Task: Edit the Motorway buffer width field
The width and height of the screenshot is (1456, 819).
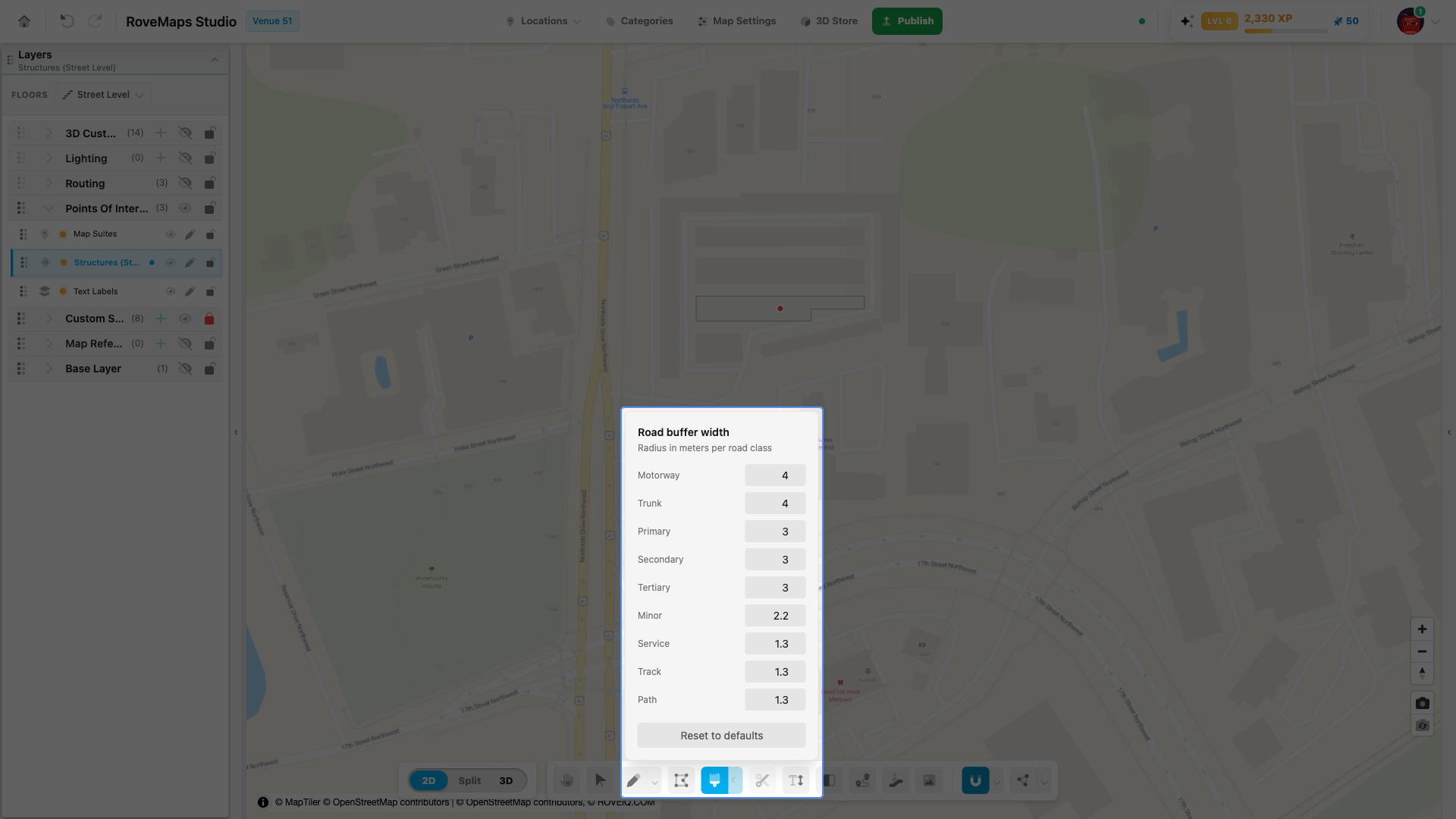Action: click(x=775, y=475)
